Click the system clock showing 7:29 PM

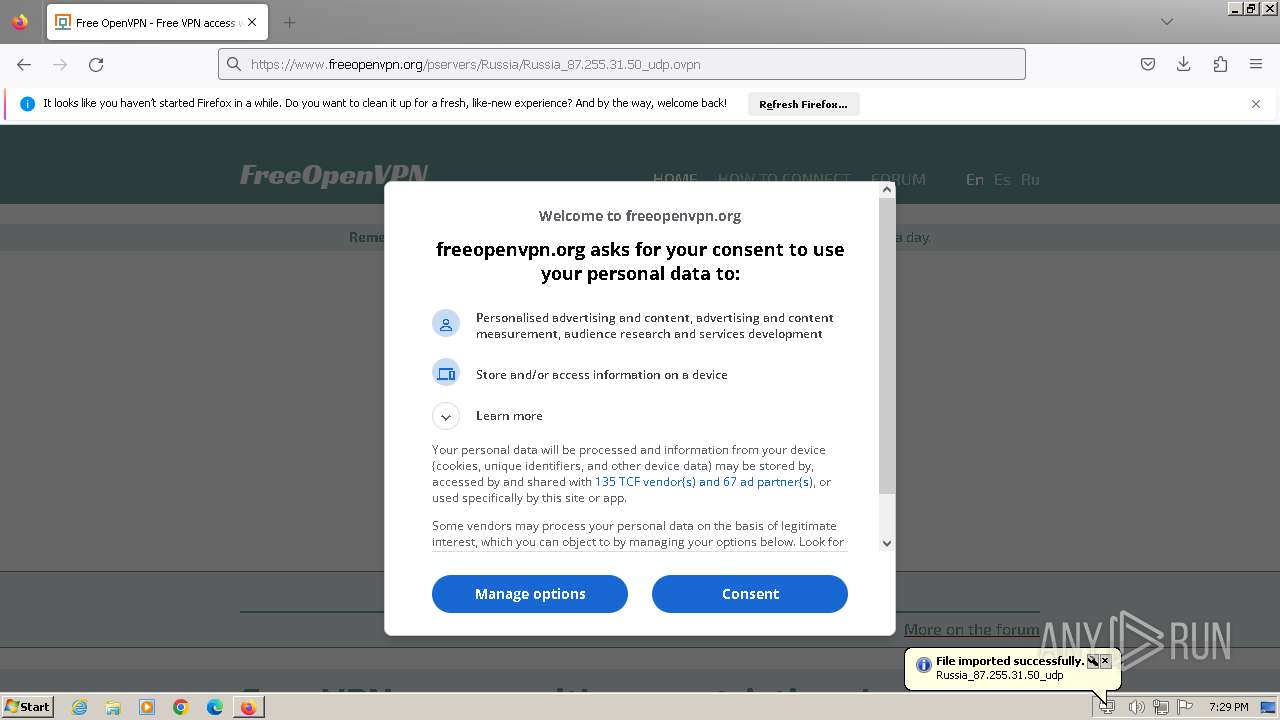[1228, 707]
